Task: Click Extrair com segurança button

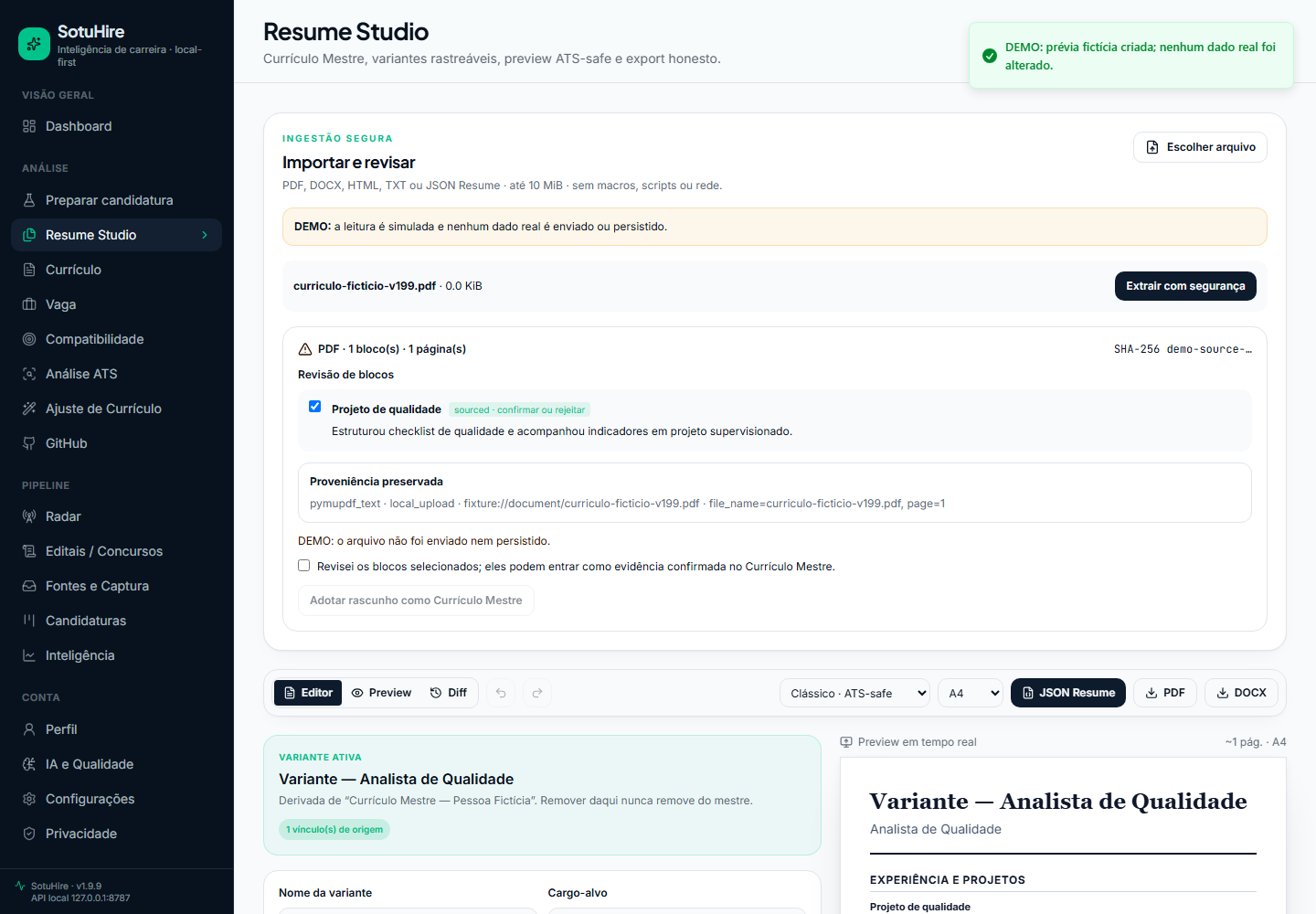Action: pyautogui.click(x=1185, y=286)
